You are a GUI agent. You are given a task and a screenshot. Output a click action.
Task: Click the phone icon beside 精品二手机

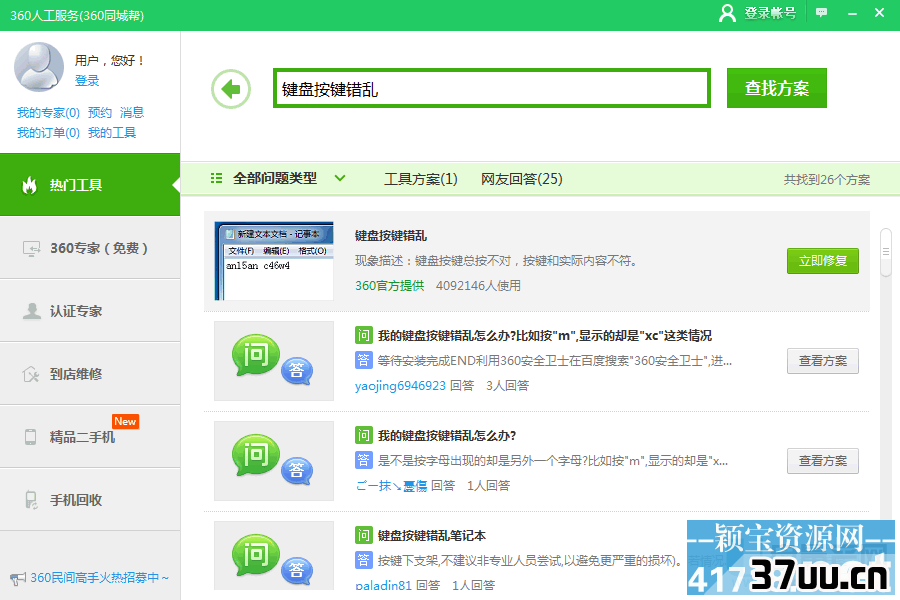(30, 437)
